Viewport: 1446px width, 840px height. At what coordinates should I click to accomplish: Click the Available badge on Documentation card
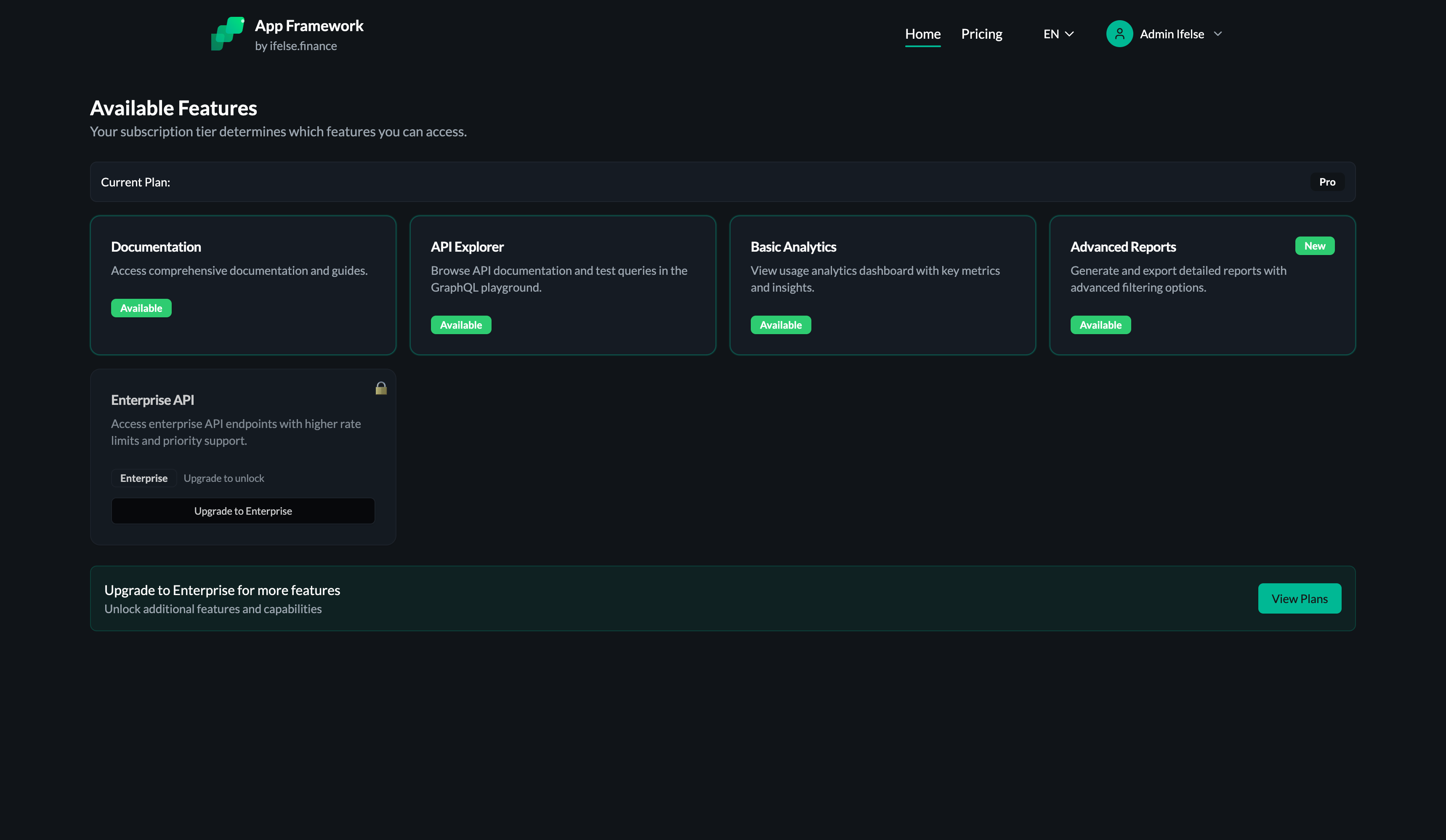point(141,308)
